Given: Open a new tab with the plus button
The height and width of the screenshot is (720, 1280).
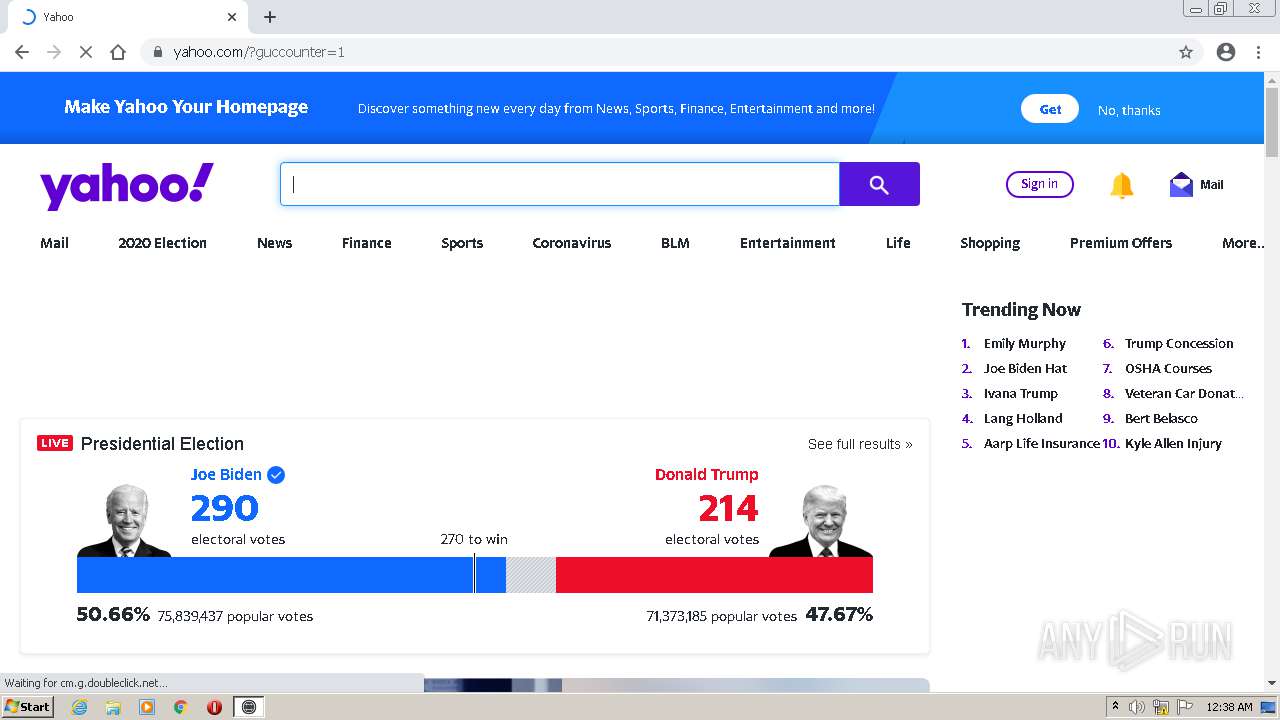Looking at the screenshot, I should click(270, 17).
